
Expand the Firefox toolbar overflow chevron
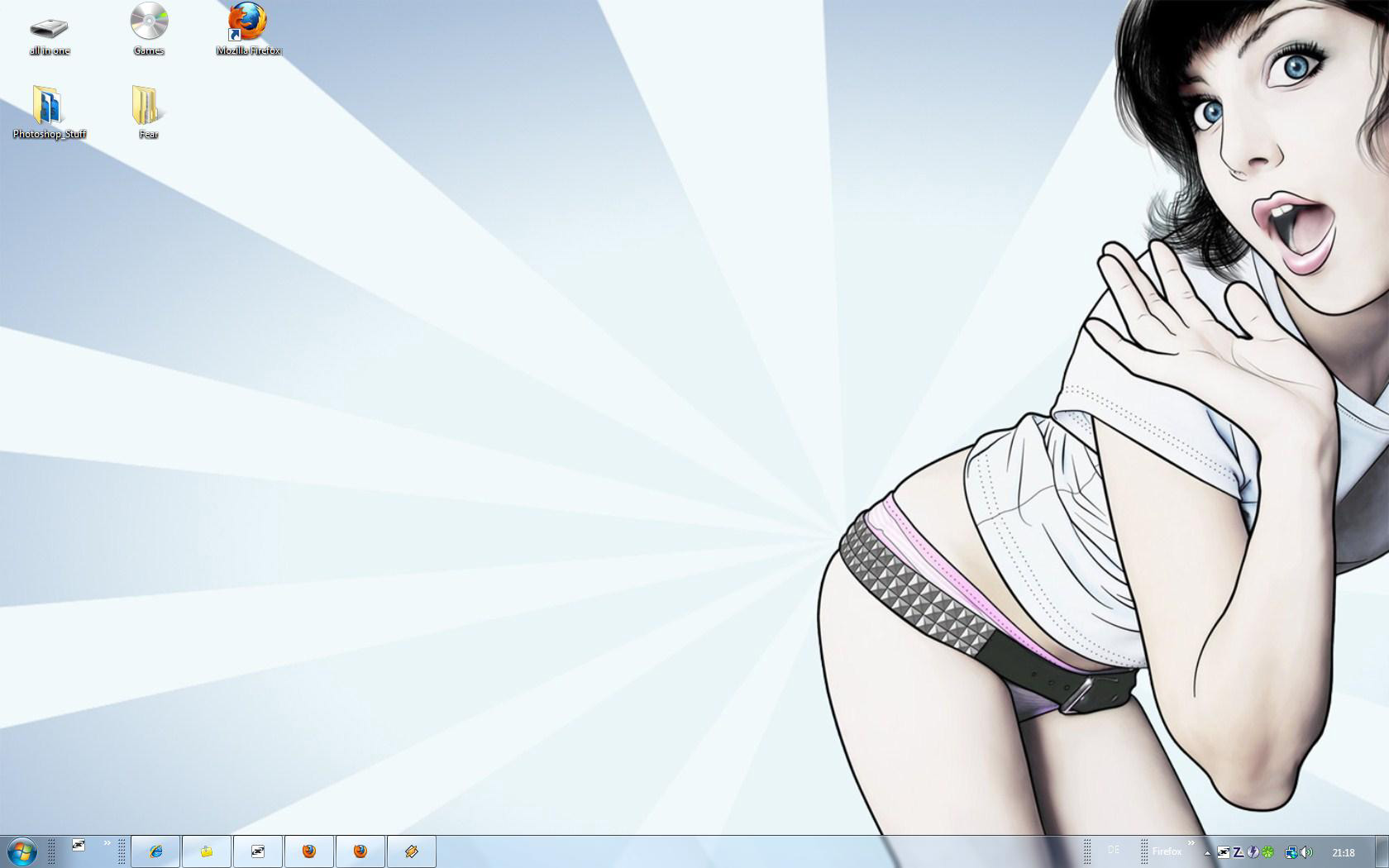1191,843
